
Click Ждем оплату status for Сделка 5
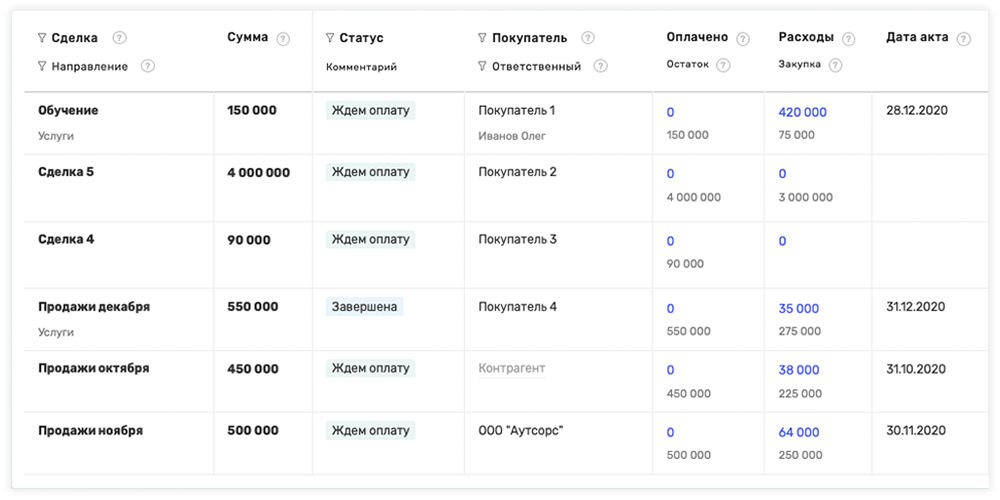[370, 172]
